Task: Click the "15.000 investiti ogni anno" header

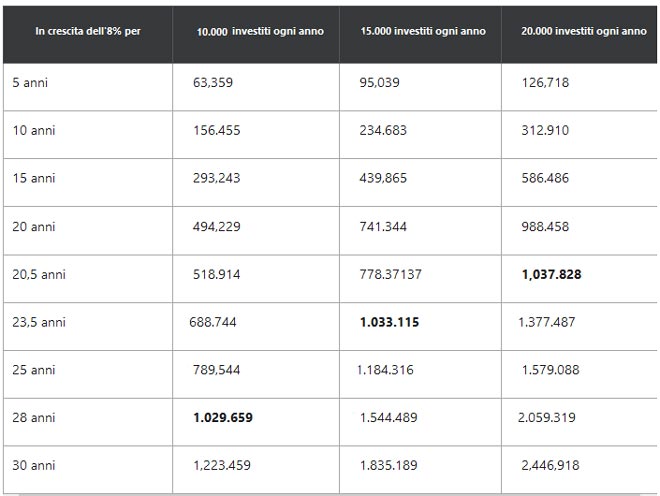Action: click(423, 32)
